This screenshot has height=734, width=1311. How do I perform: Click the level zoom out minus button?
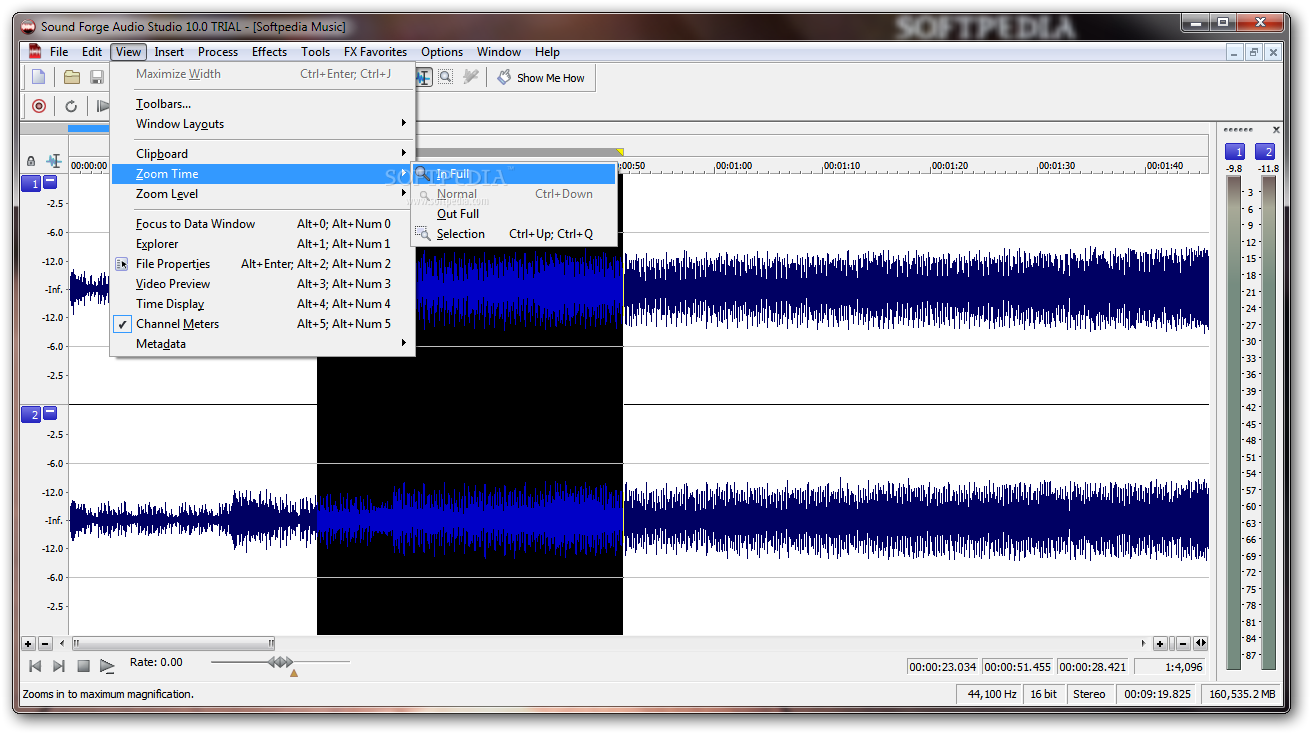click(45, 644)
